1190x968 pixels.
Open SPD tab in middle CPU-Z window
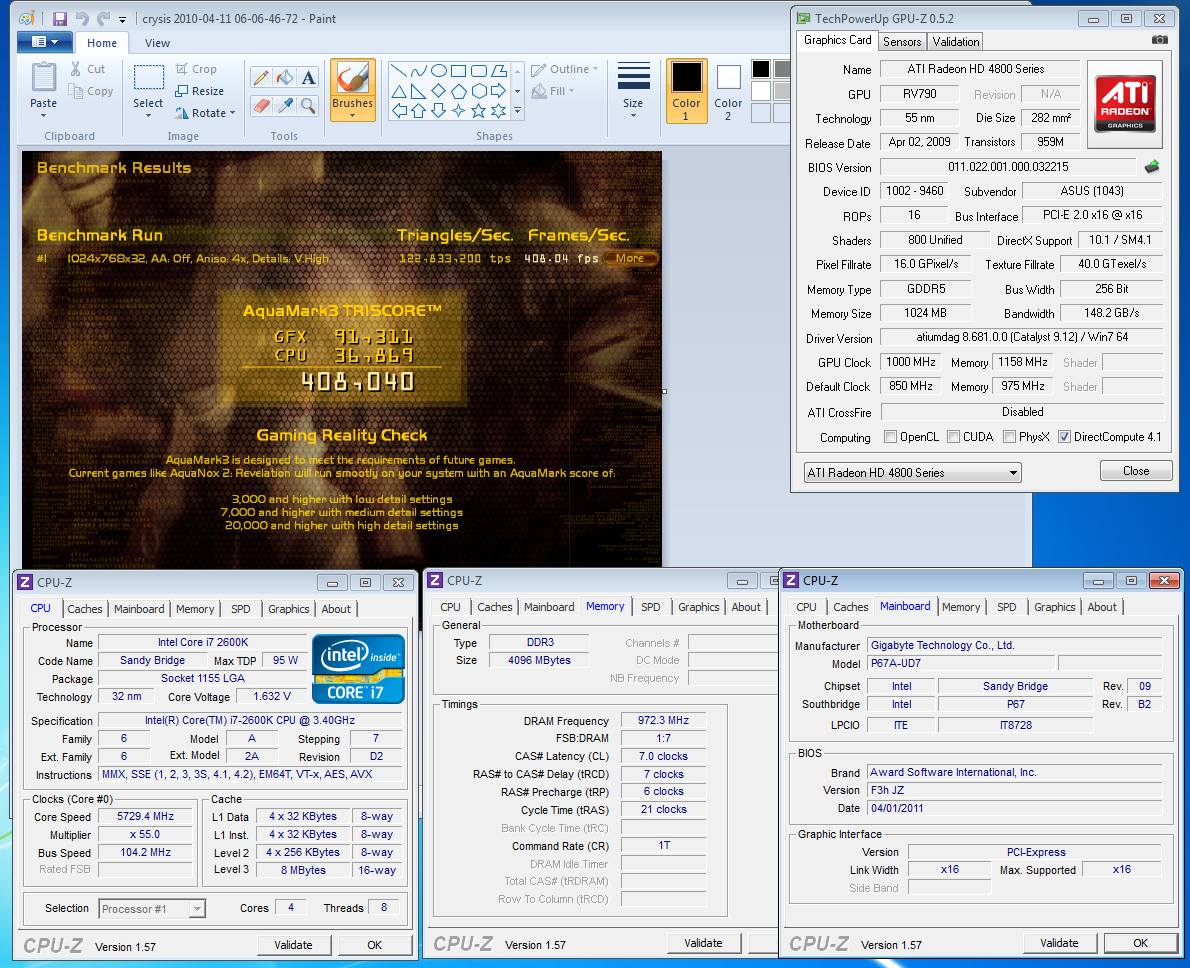[650, 607]
